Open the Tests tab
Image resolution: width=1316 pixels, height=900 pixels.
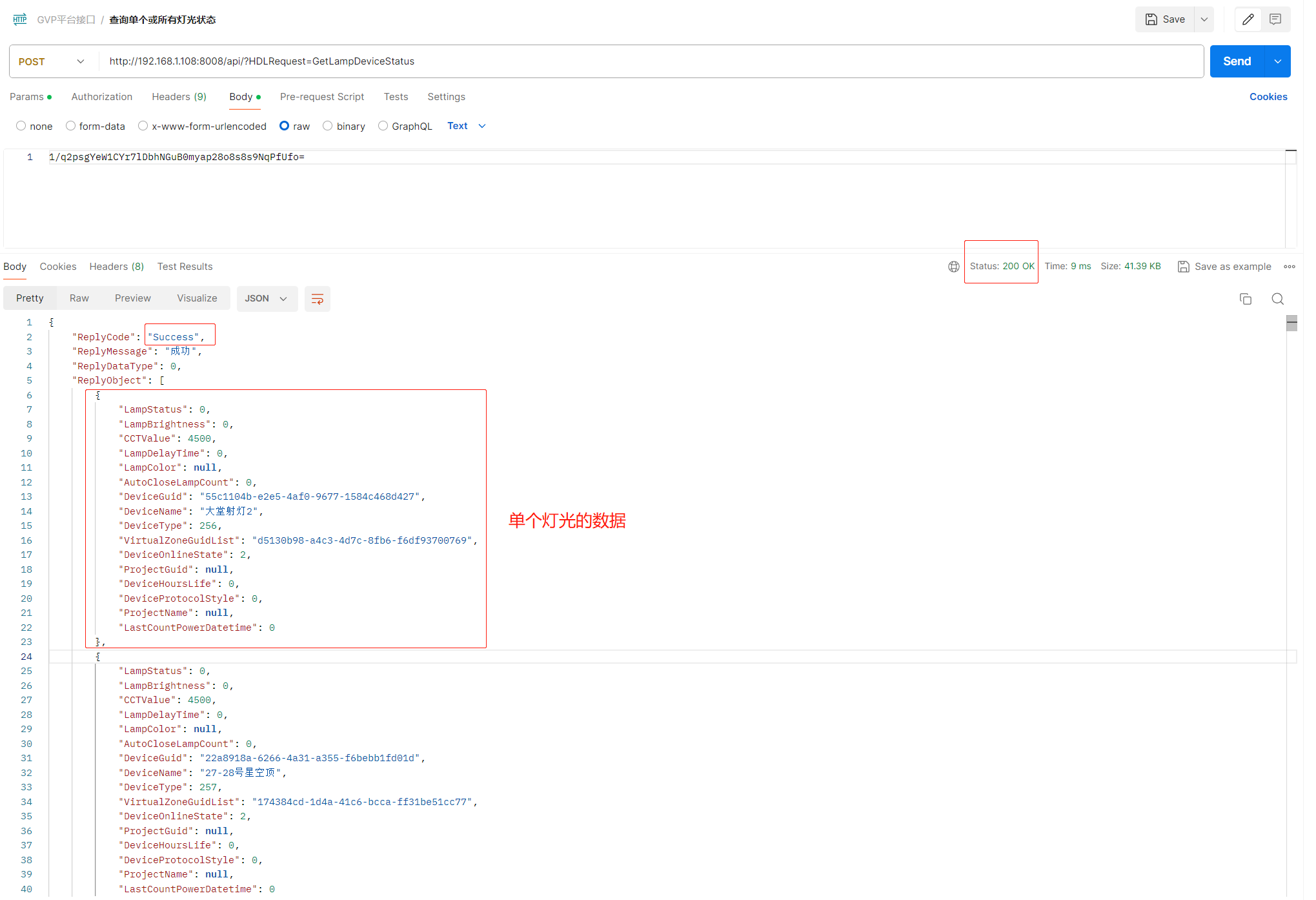[396, 97]
